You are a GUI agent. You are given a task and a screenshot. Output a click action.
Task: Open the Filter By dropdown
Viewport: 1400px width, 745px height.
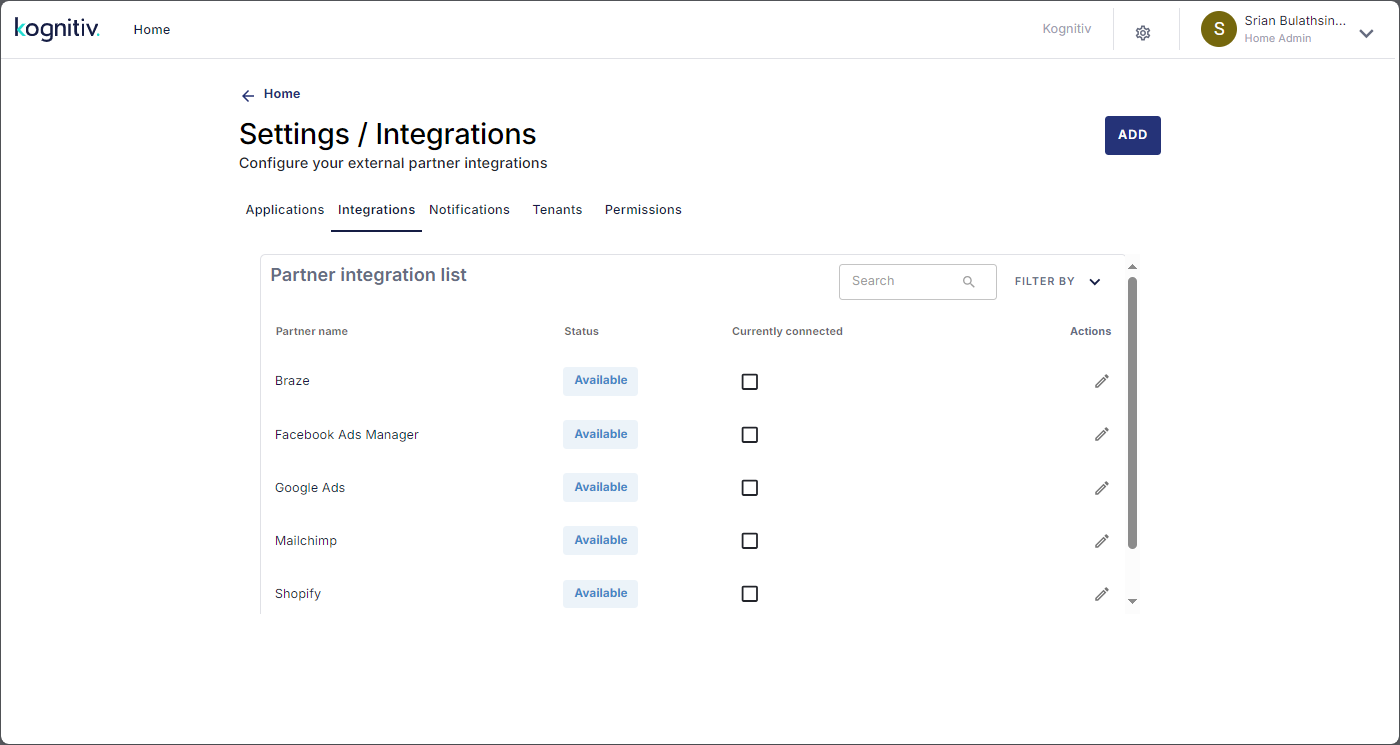point(1058,282)
